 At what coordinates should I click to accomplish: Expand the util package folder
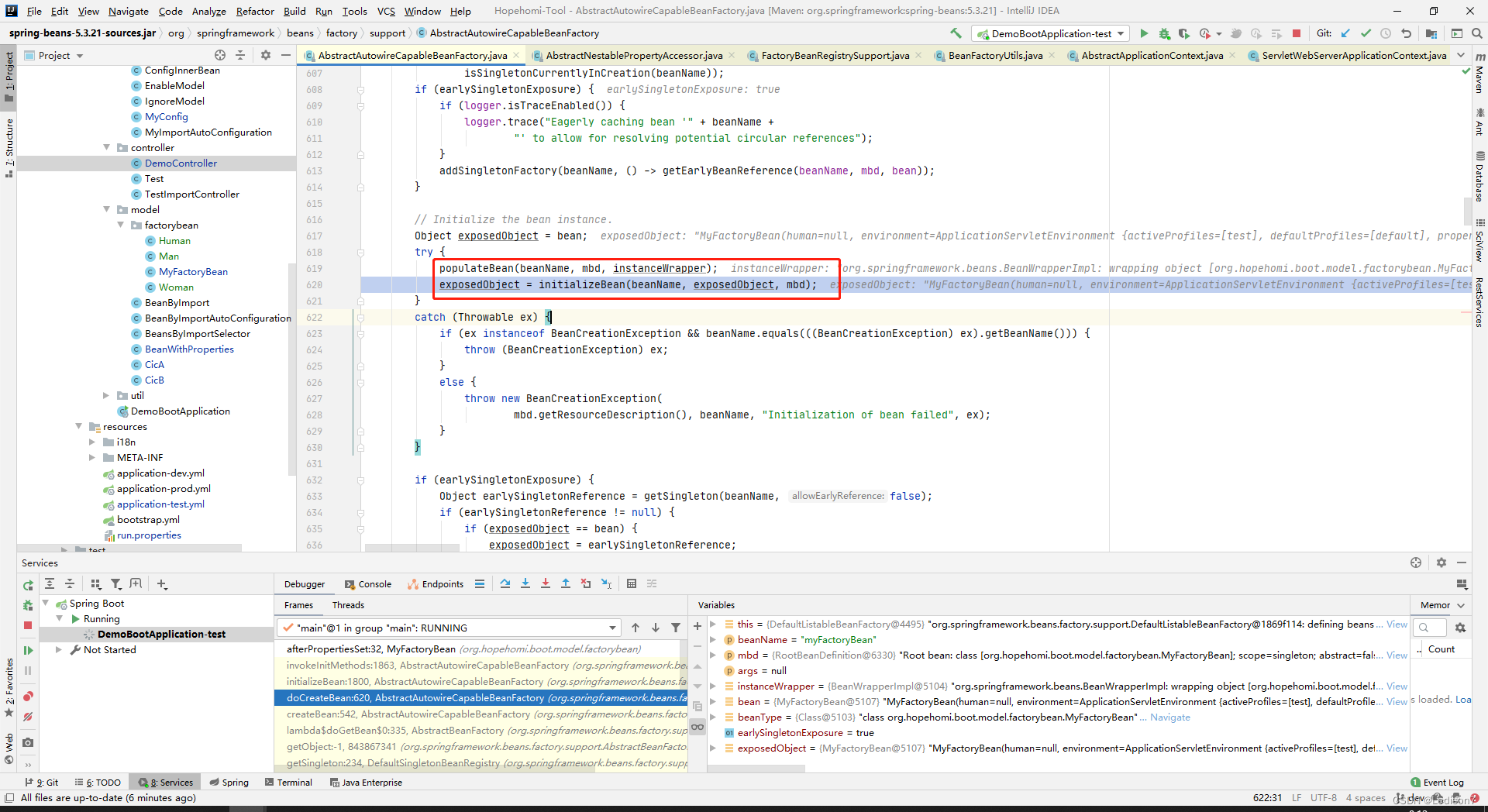click(x=107, y=395)
